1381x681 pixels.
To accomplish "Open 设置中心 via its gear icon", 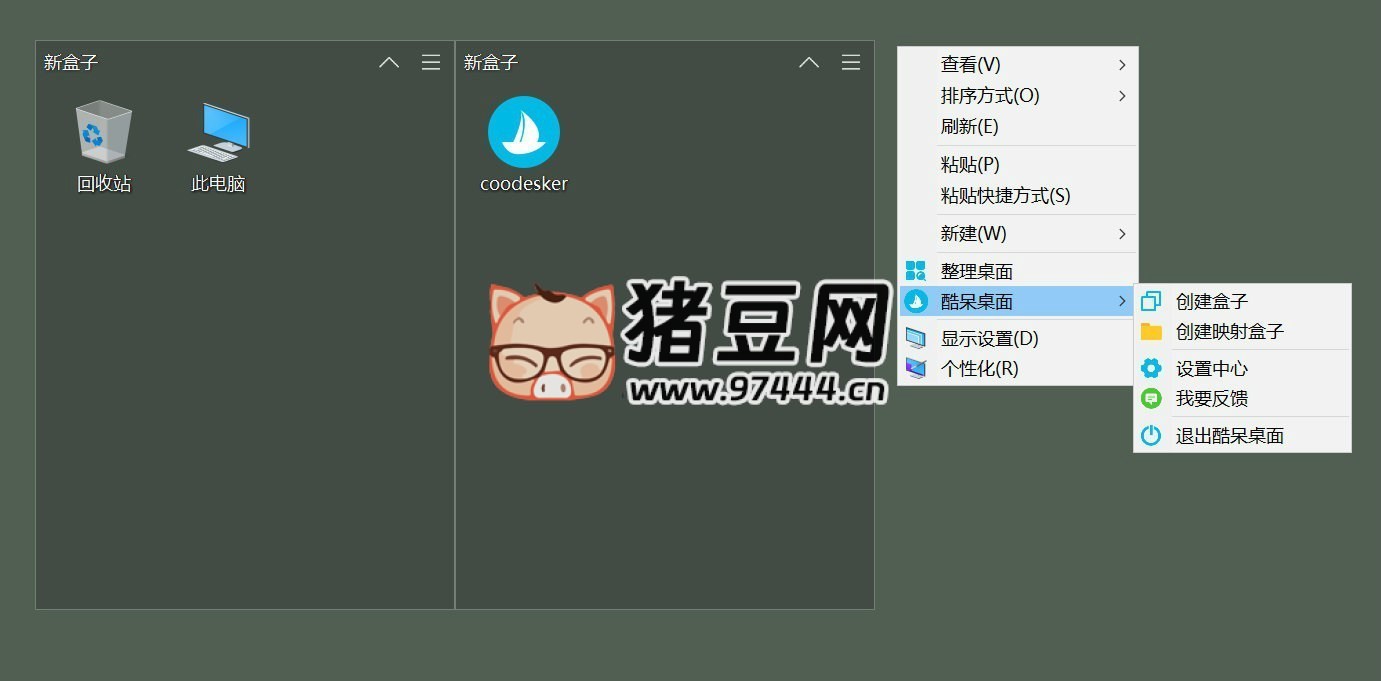I will (1151, 368).
